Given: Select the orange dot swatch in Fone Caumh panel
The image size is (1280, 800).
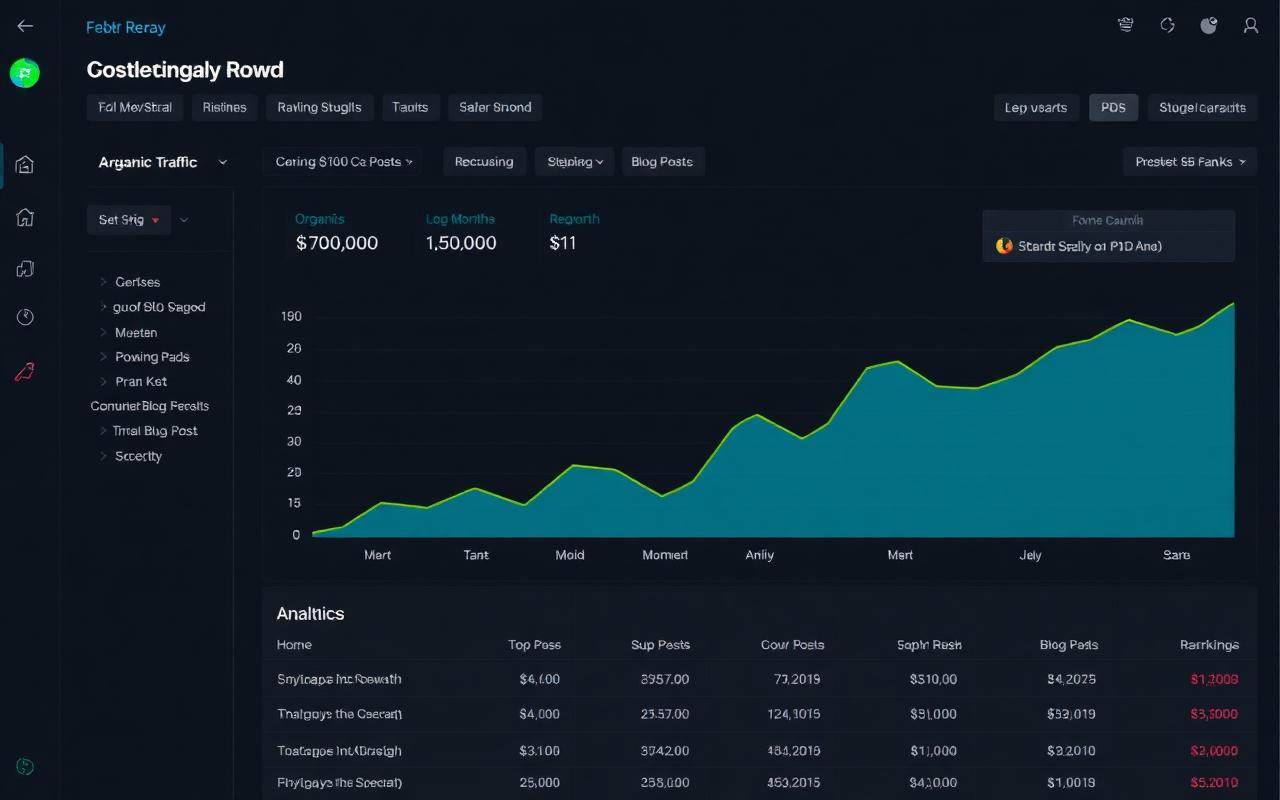Looking at the screenshot, I should click(x=1004, y=246).
